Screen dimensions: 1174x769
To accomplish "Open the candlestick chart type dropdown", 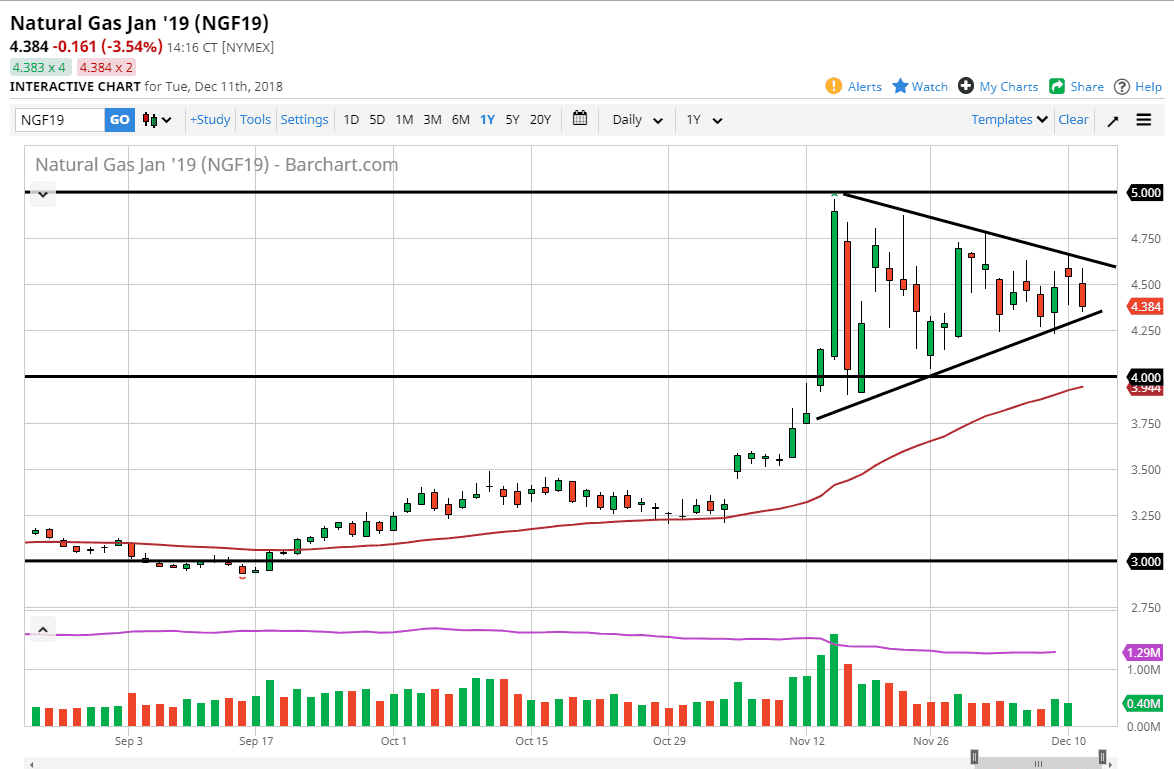I will pos(157,120).
